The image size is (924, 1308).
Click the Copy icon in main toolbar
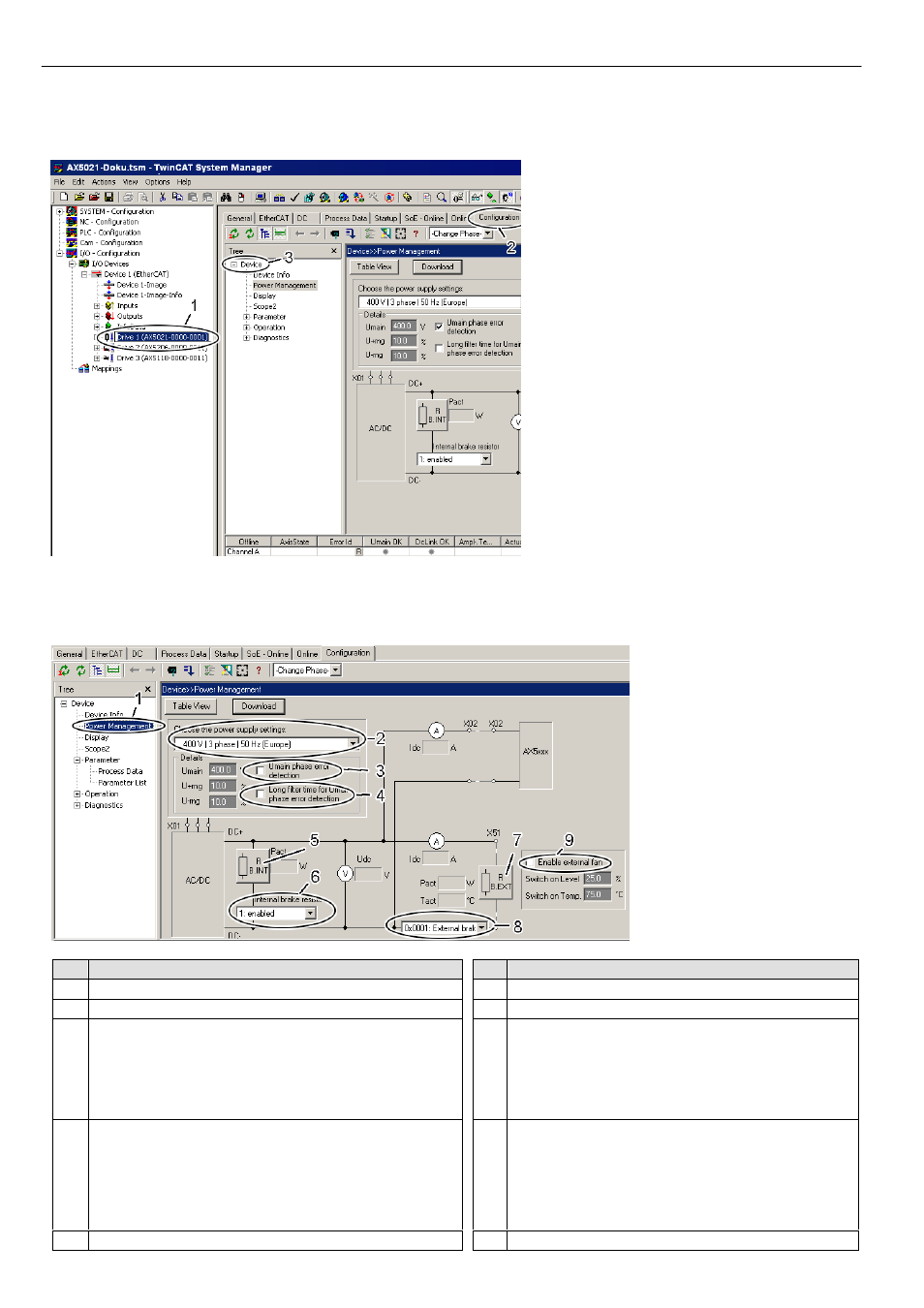(177, 197)
